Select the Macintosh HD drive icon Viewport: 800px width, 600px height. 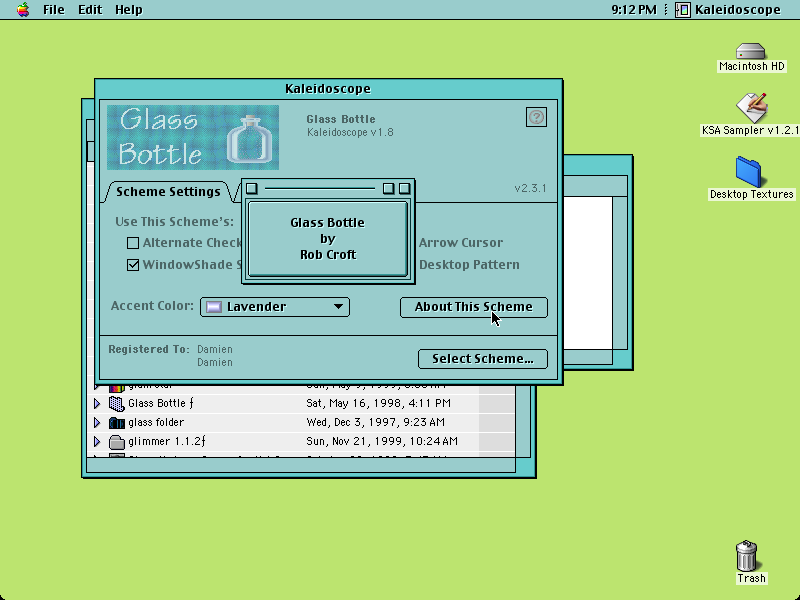click(x=751, y=52)
